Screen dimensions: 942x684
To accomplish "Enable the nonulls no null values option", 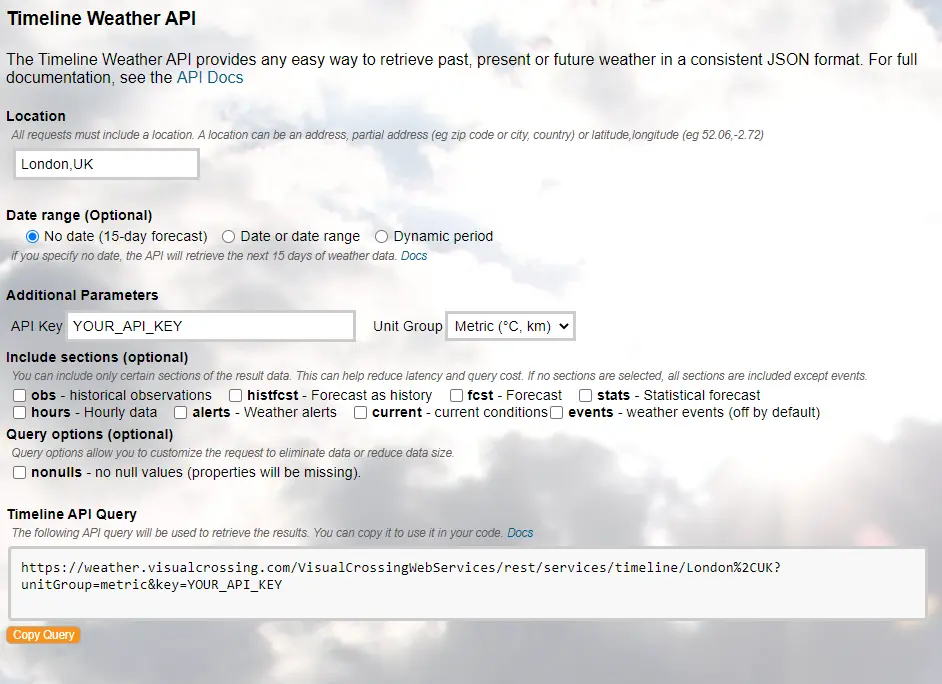I will click(20, 472).
